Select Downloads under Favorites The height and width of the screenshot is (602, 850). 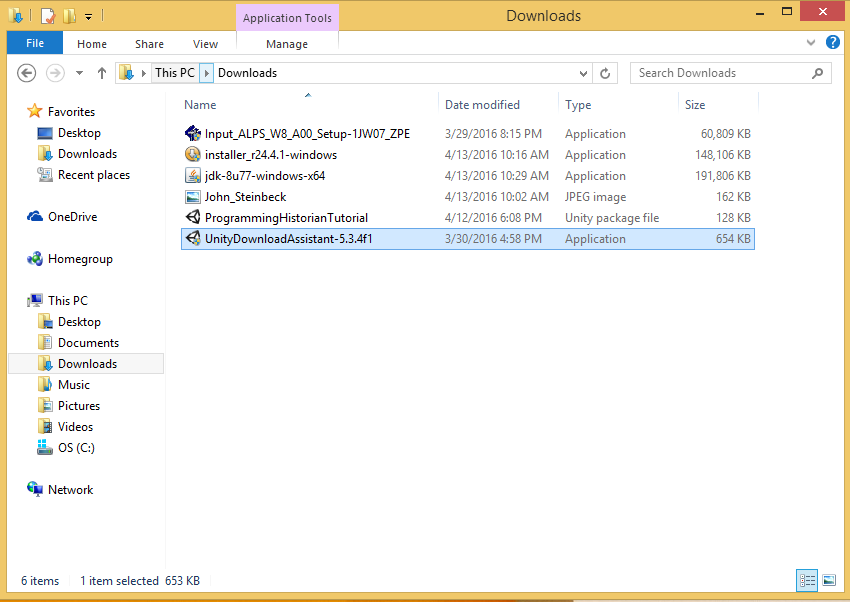[x=88, y=153]
